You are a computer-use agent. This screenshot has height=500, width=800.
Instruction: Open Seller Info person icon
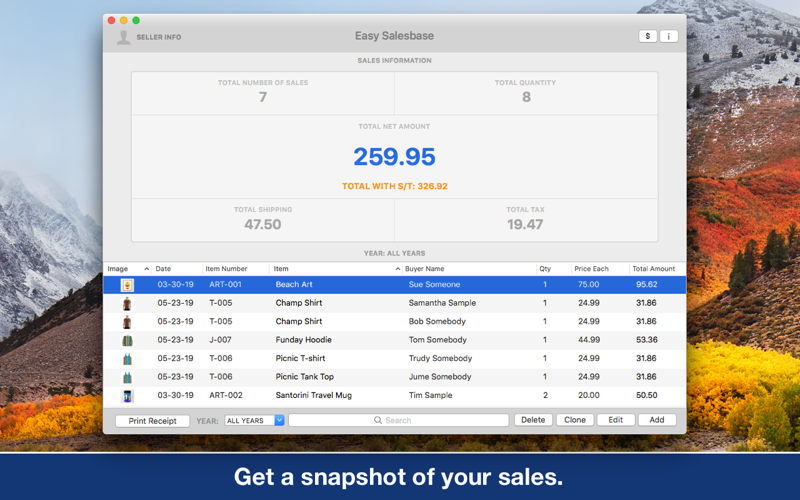tap(123, 37)
